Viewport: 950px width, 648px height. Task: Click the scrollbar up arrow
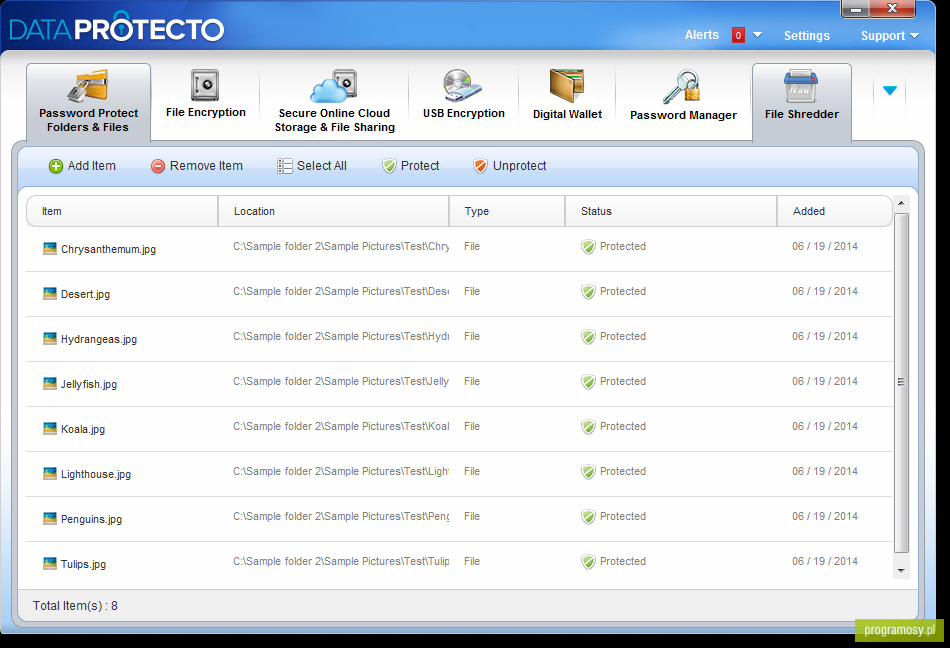901,203
